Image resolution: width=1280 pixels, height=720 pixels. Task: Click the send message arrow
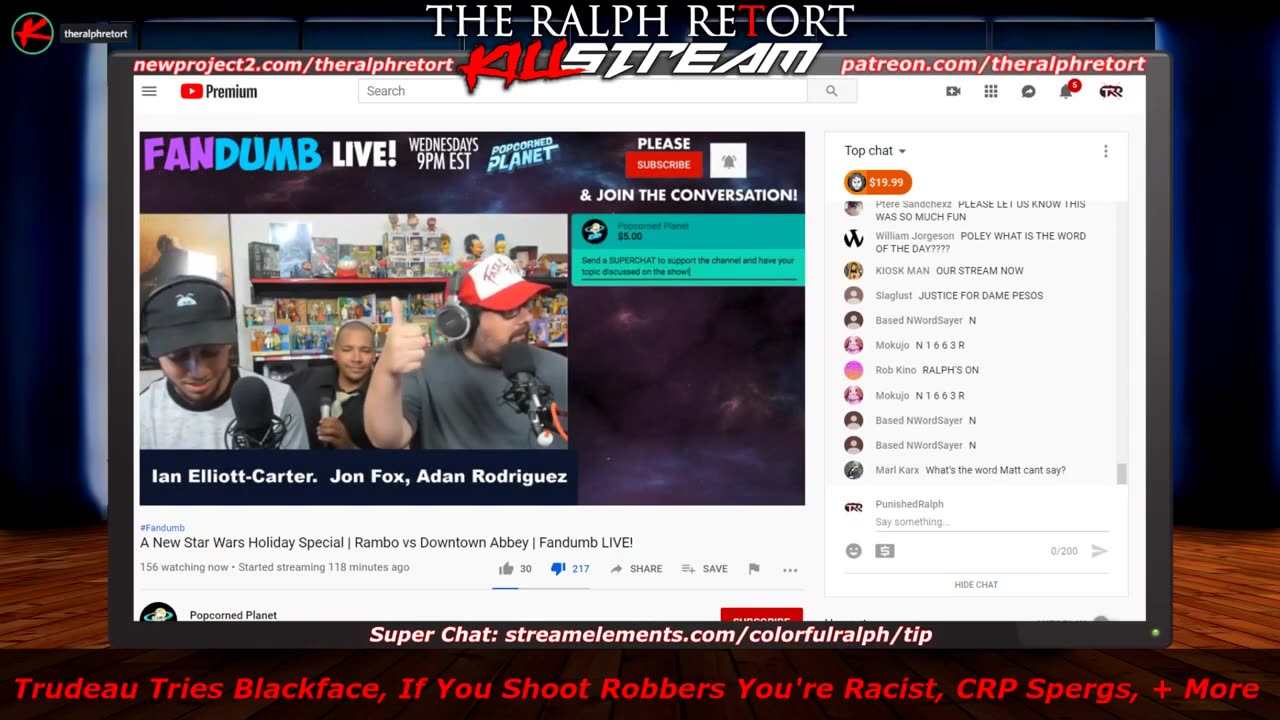pos(1099,551)
